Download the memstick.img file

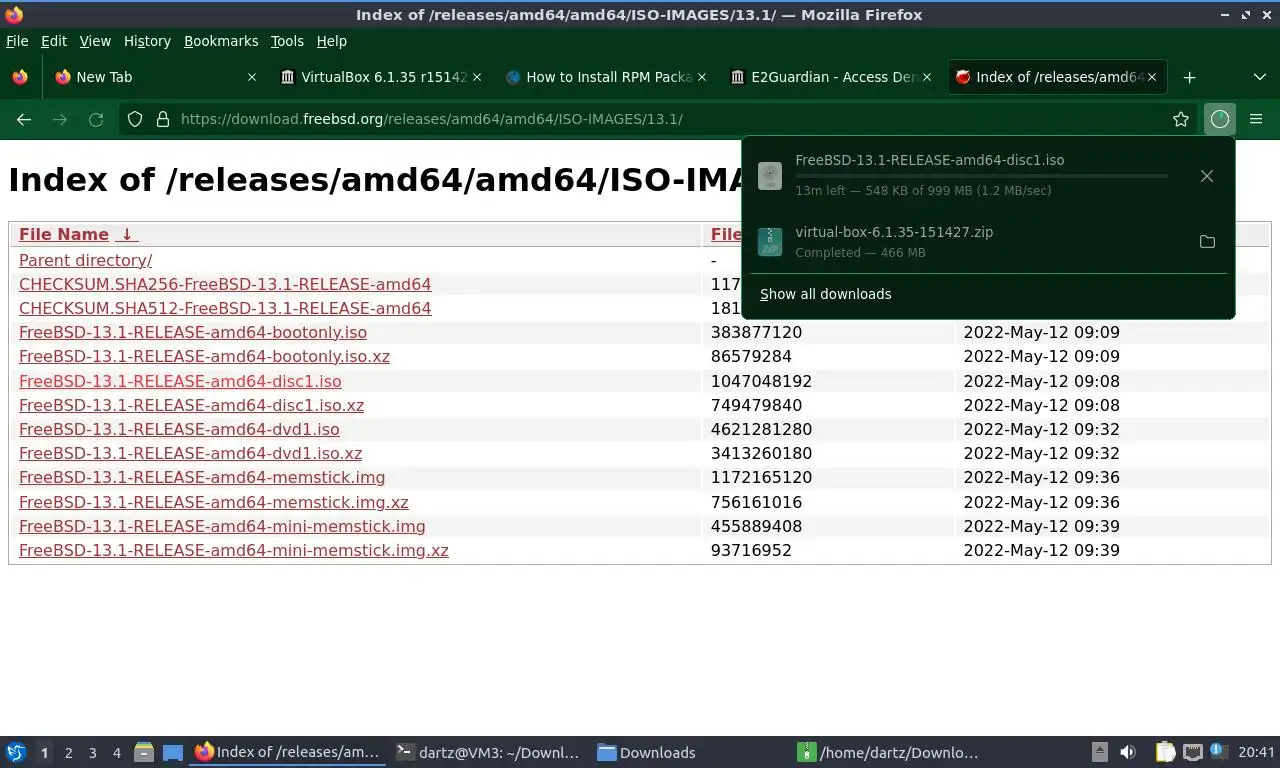[202, 477]
